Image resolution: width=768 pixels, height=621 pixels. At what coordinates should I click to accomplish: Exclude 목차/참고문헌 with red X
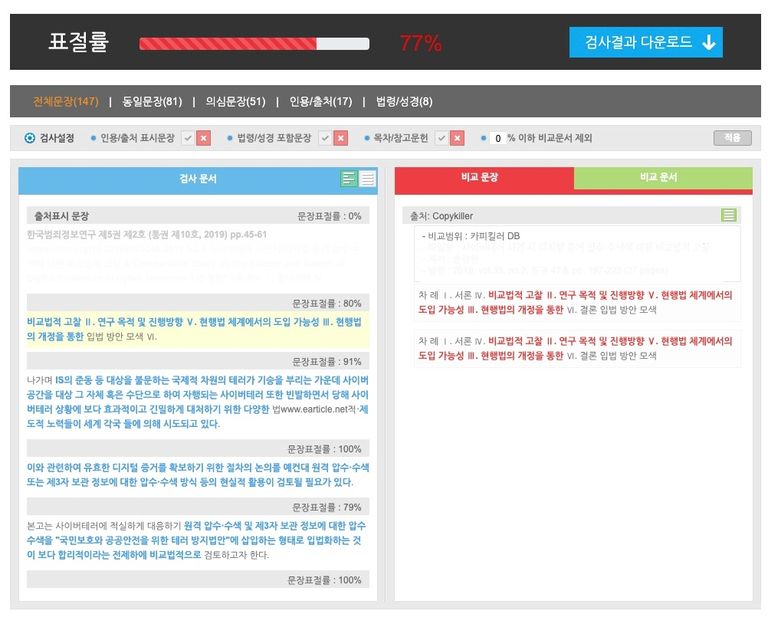pos(457,138)
